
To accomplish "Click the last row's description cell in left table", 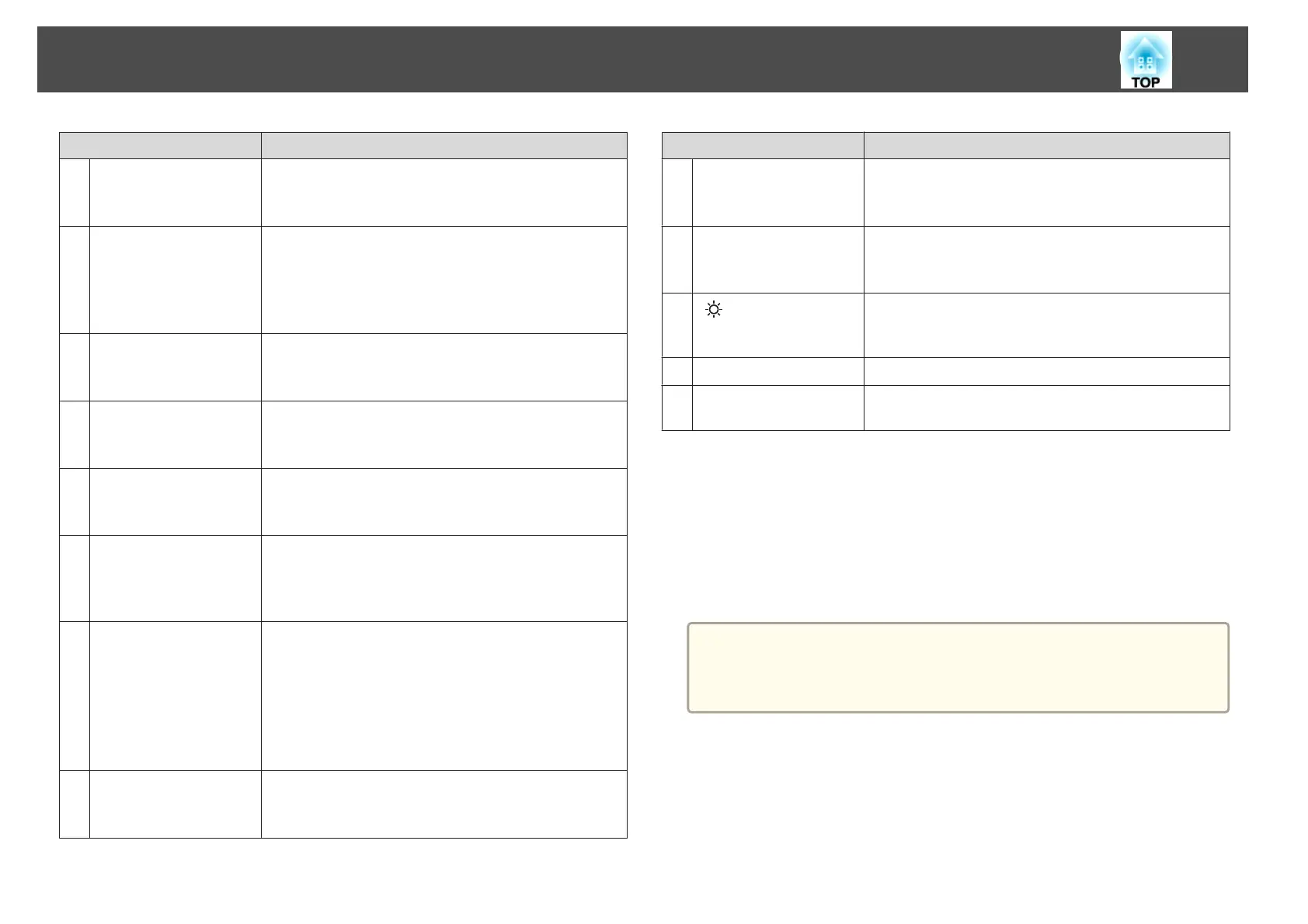I will coord(444,804).
